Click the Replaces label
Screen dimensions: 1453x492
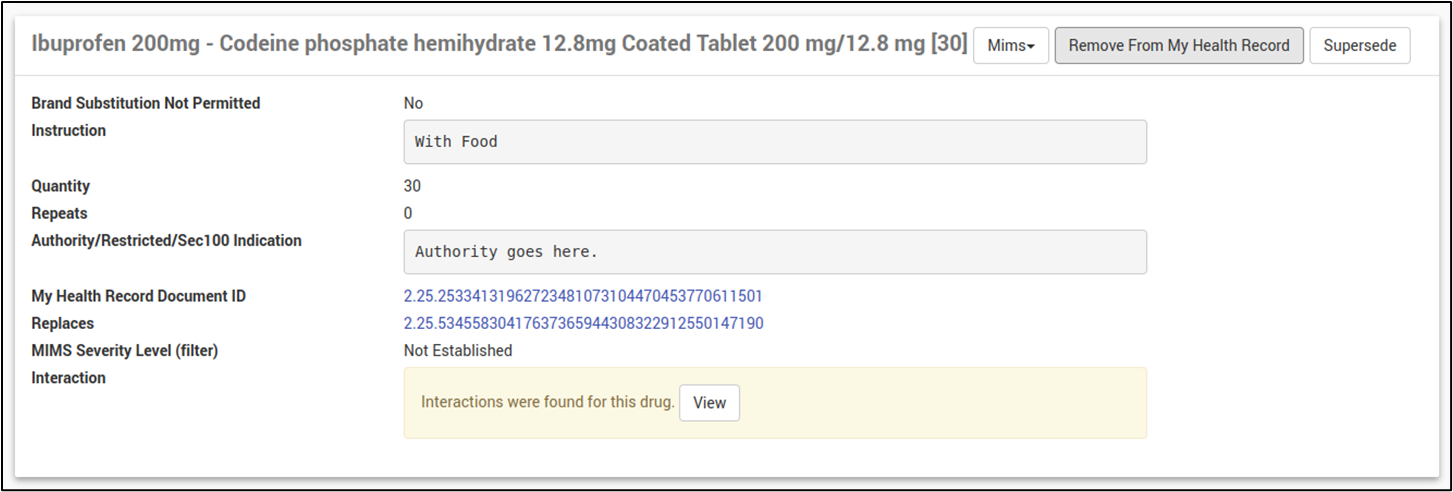click(63, 323)
